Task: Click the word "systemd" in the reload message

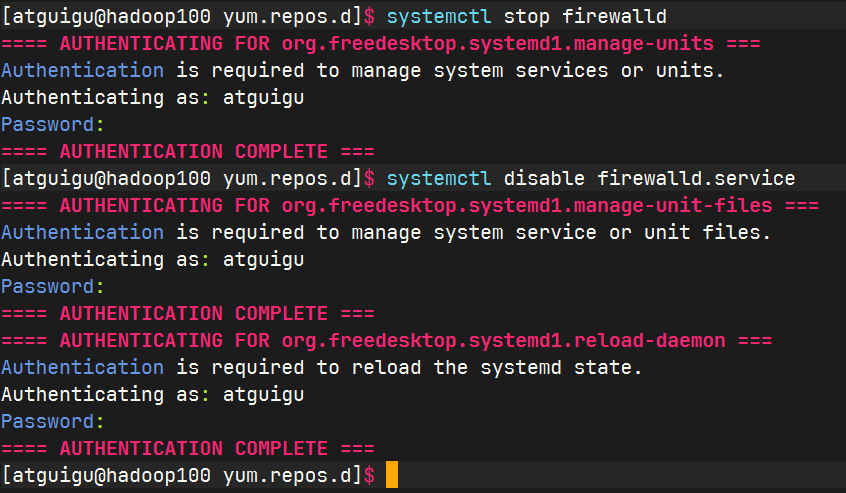Action: tap(514, 368)
